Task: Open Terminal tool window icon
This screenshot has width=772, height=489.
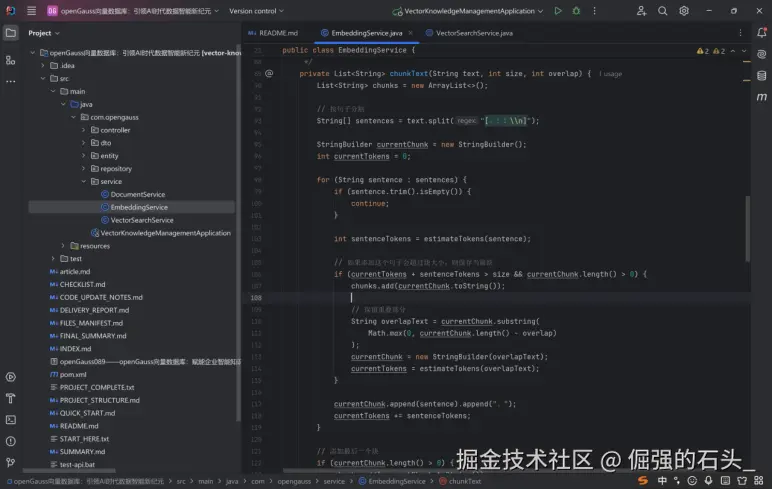Action: coord(10,420)
